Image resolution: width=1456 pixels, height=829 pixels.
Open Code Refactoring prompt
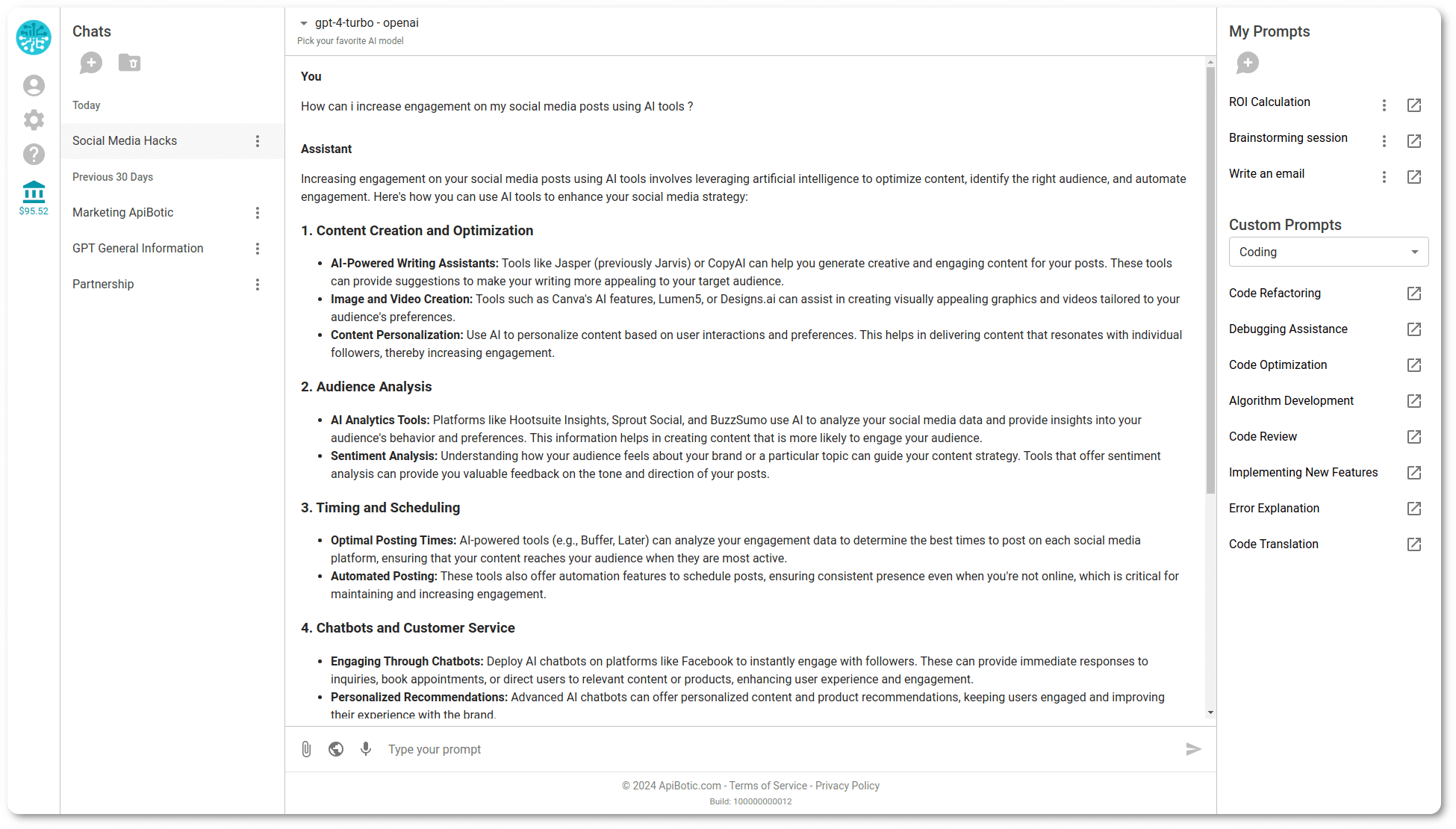click(1414, 293)
